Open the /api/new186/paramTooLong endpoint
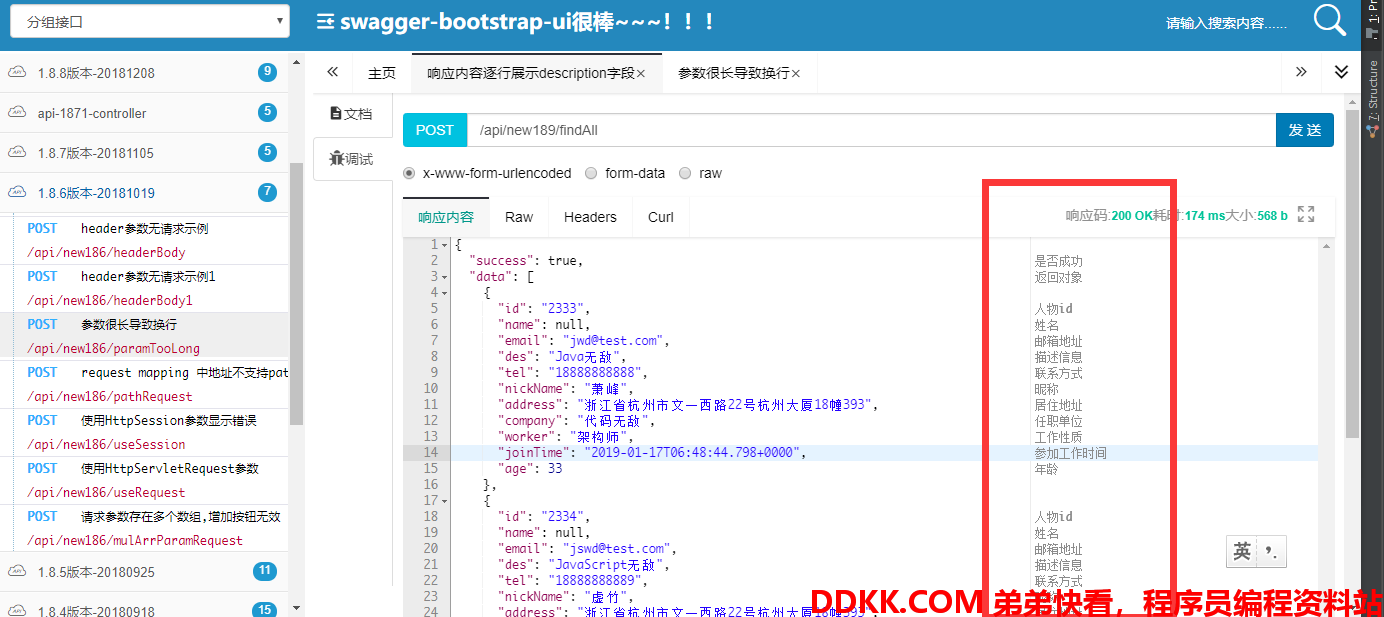Screen dimensions: 1384x617 [x=113, y=348]
